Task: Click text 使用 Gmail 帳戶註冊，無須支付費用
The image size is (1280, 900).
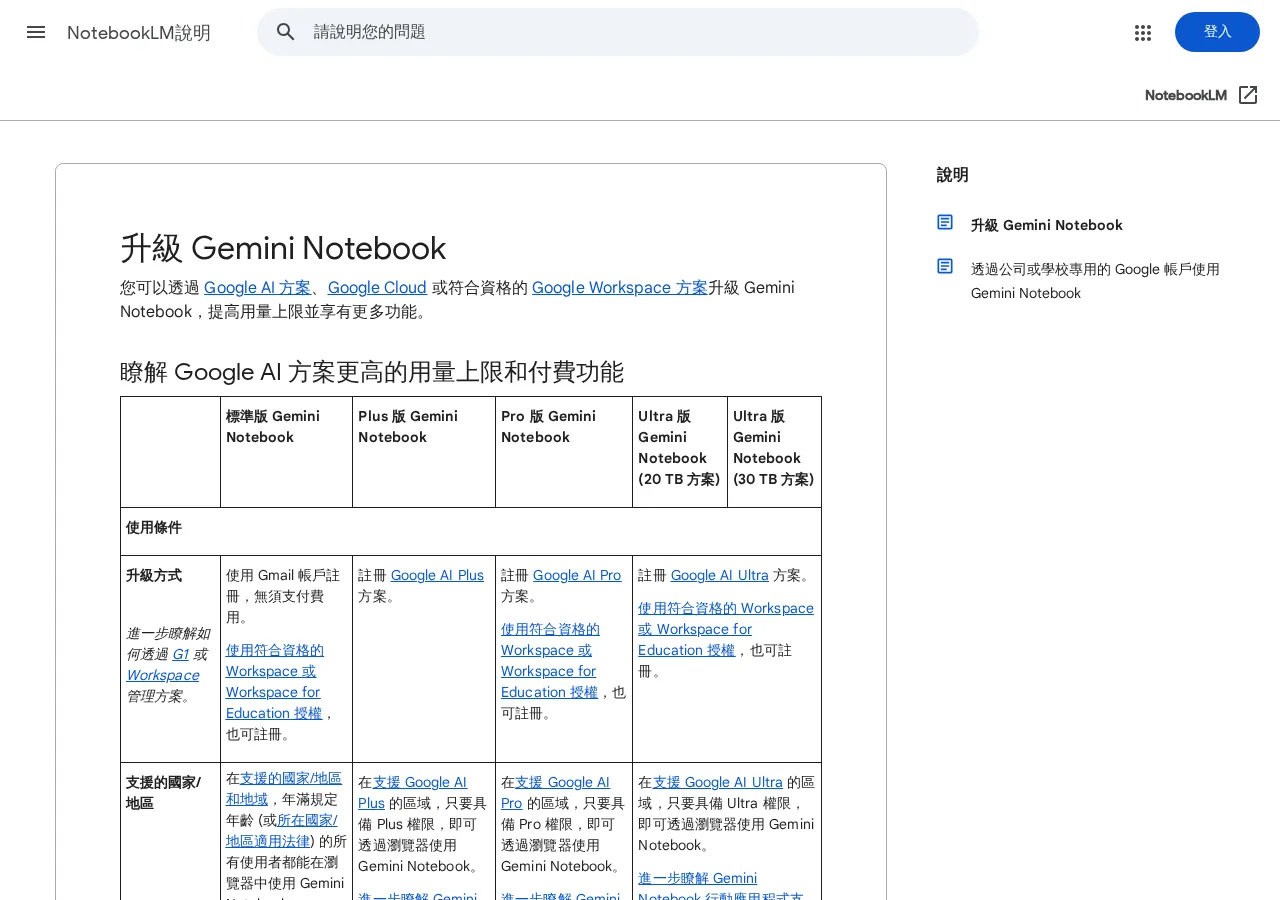Action: click(x=283, y=596)
